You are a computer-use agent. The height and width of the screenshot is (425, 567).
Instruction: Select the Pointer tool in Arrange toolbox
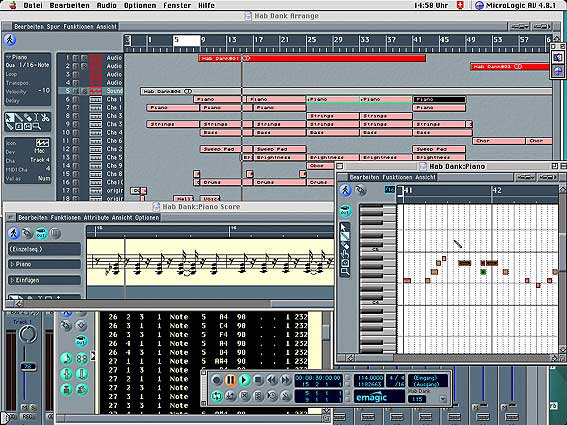click(x=10, y=118)
